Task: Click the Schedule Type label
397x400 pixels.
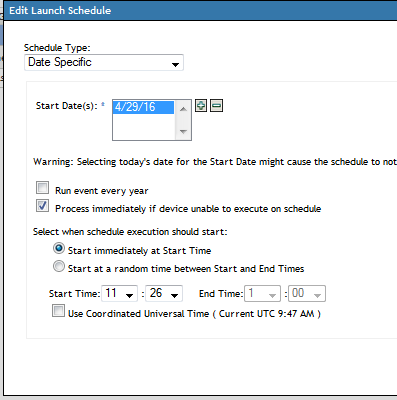Action: [x=57, y=48]
